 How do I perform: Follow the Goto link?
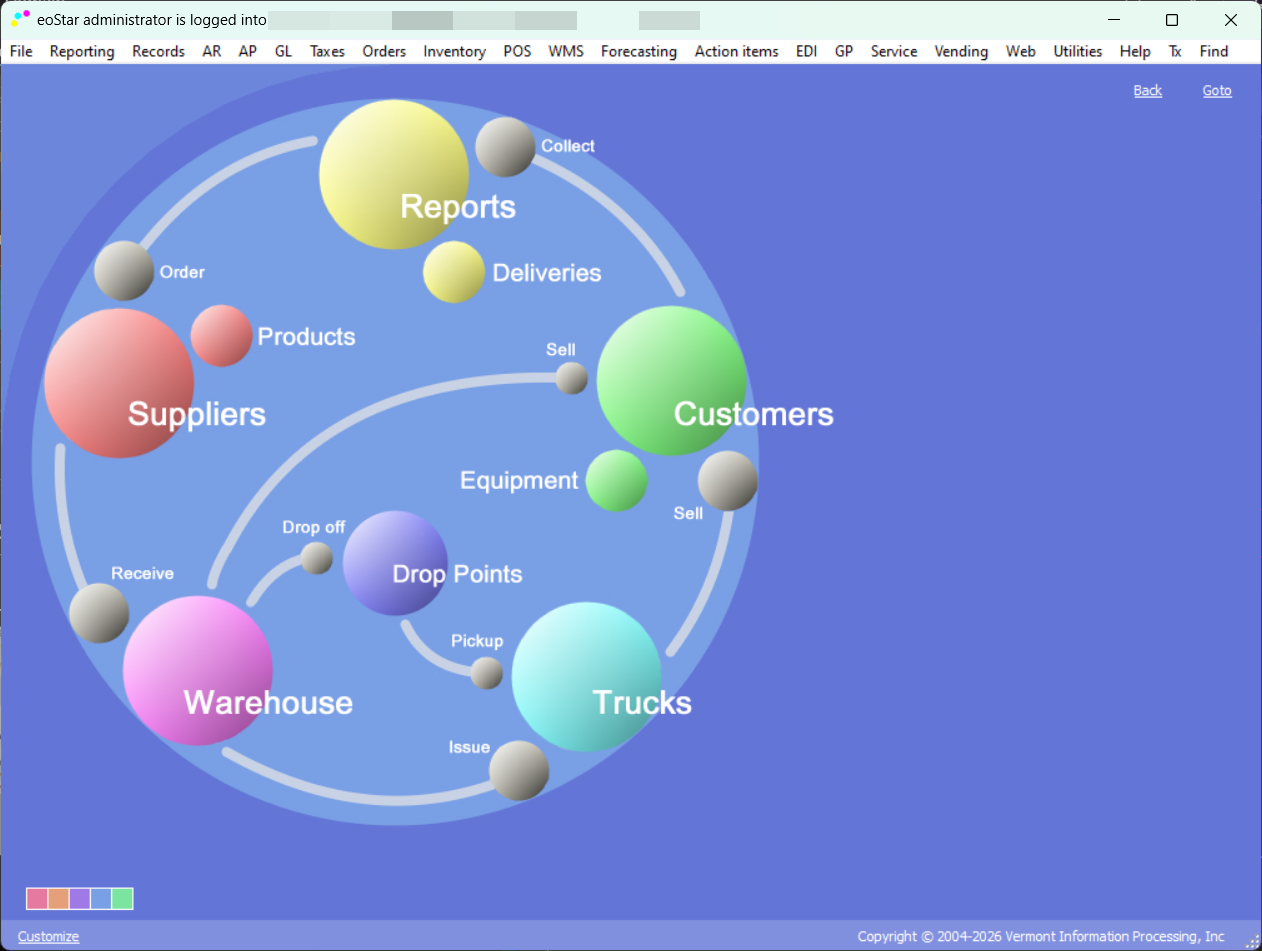tap(1217, 91)
